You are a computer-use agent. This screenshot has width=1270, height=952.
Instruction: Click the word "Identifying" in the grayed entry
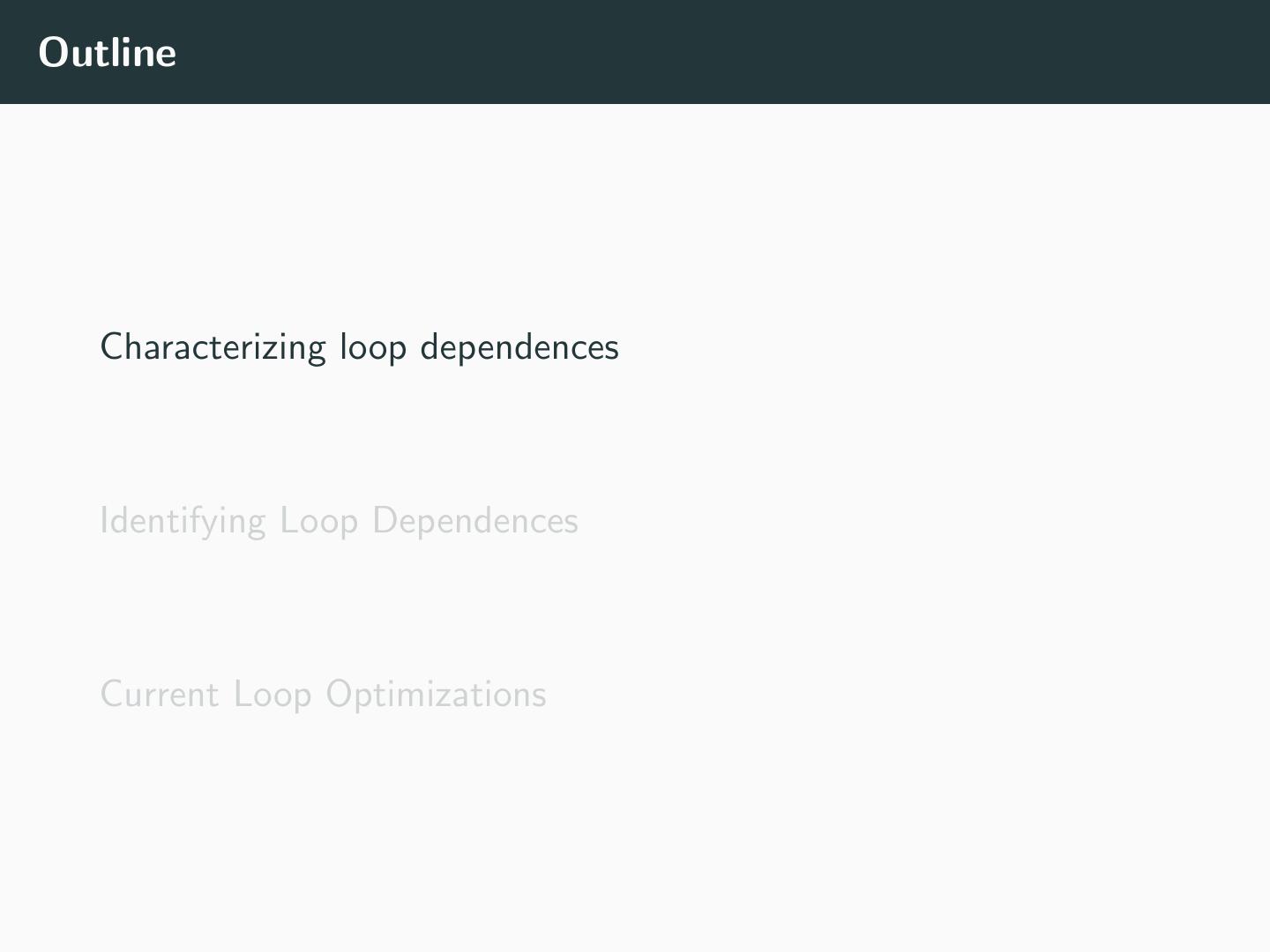(183, 521)
